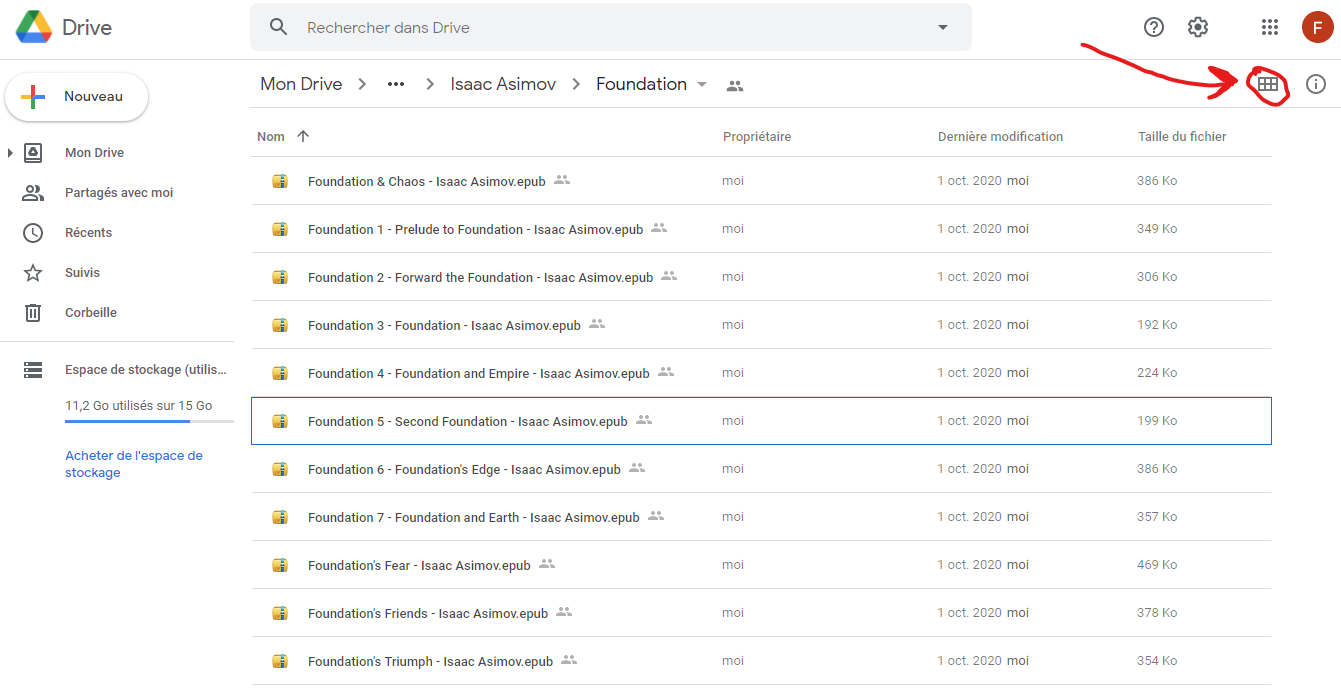
Task: Select 'Foundation 3 - Foundation' epub file
Action: 761,325
